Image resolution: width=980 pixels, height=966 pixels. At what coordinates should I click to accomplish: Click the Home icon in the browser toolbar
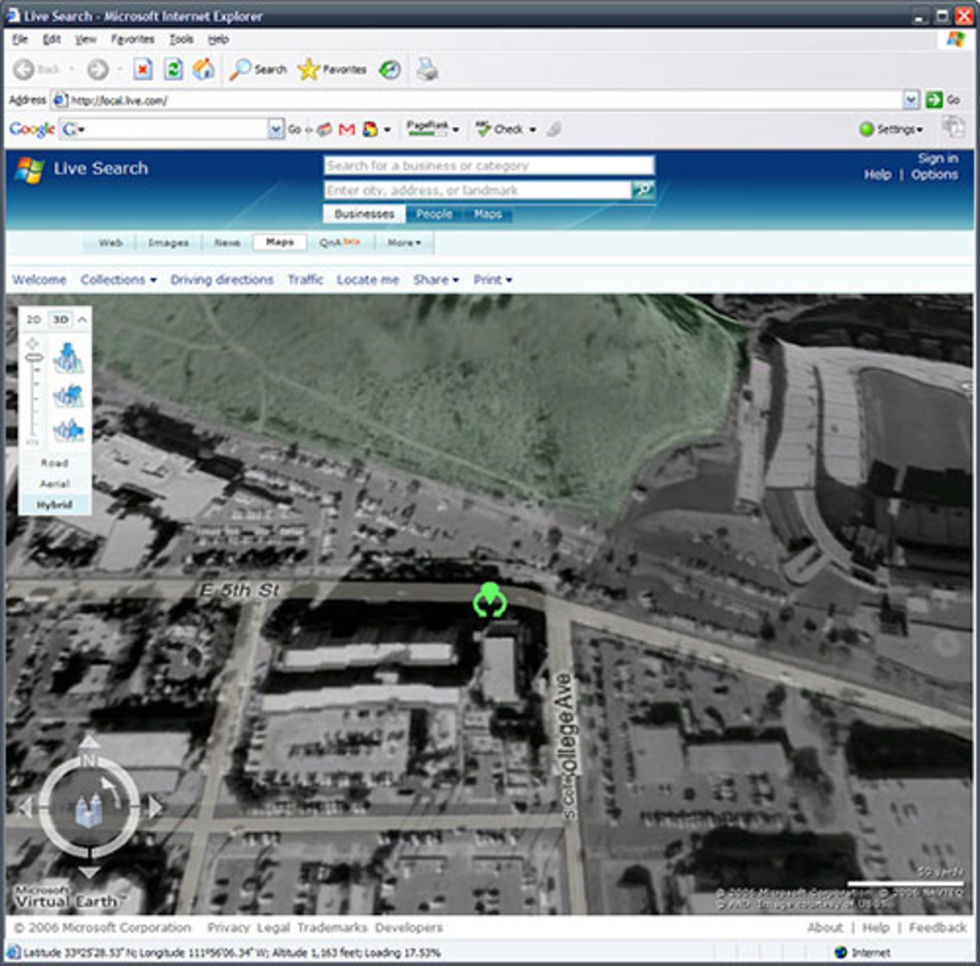tap(203, 69)
